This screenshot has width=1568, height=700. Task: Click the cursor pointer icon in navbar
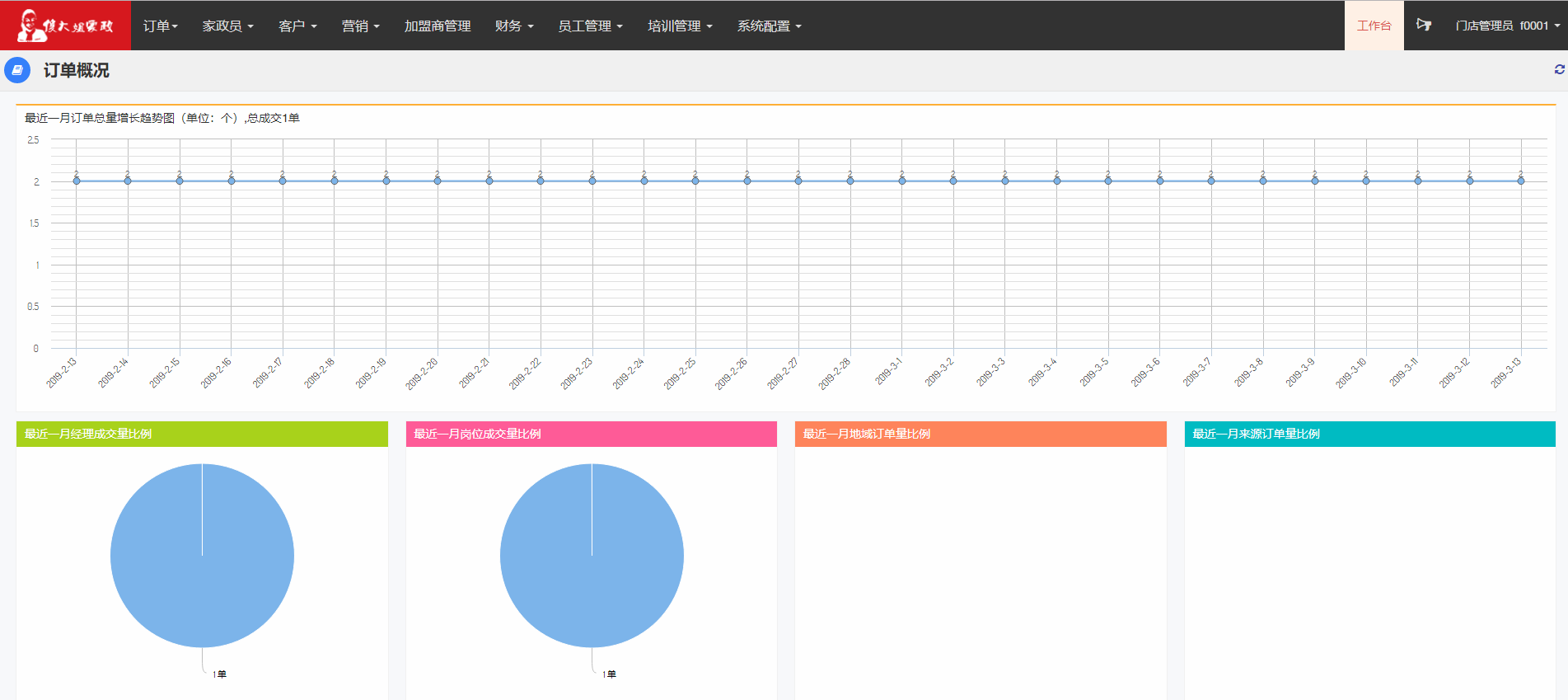1423,26
